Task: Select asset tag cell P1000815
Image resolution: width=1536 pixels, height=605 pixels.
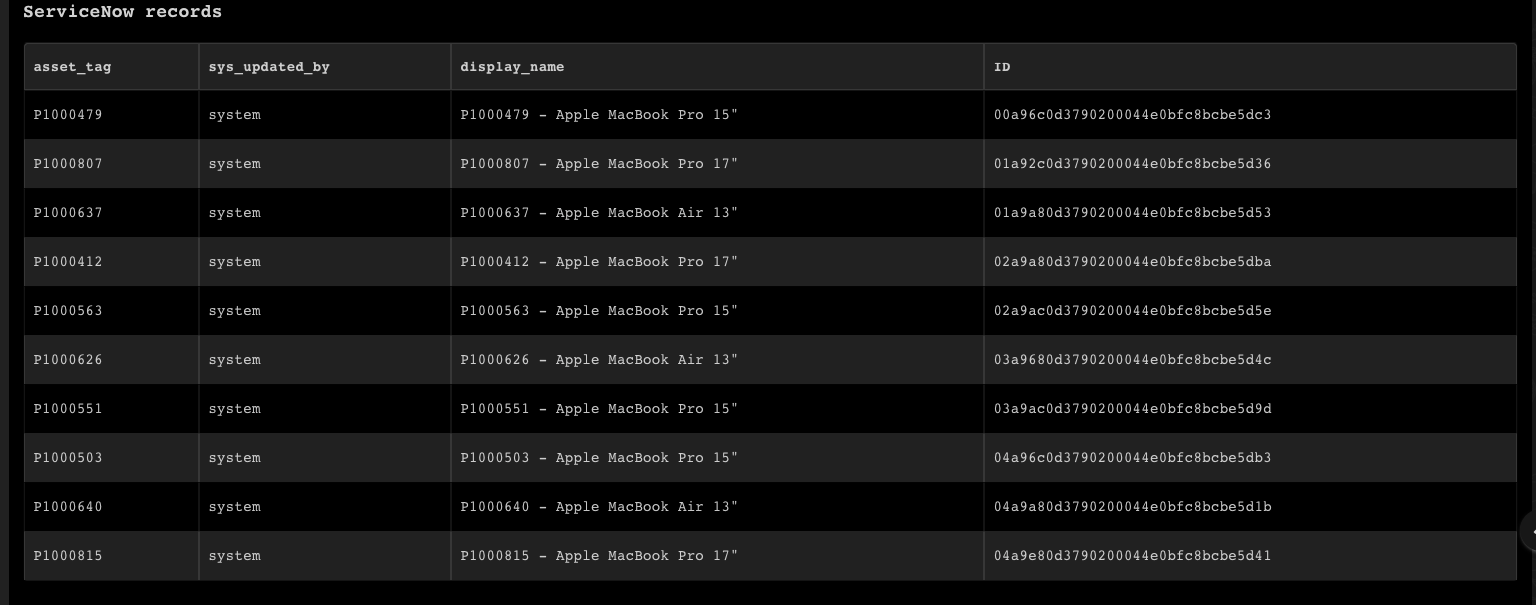Action: click(68, 556)
